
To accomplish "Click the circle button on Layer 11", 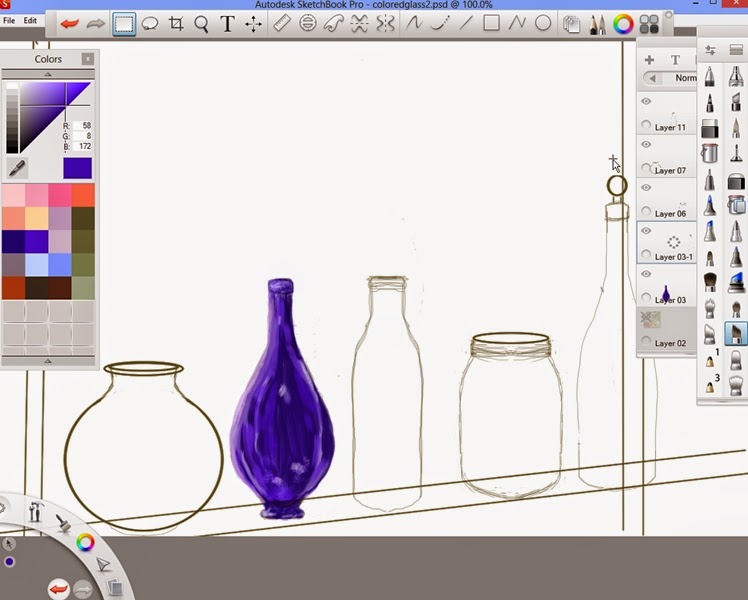I will [x=646, y=125].
